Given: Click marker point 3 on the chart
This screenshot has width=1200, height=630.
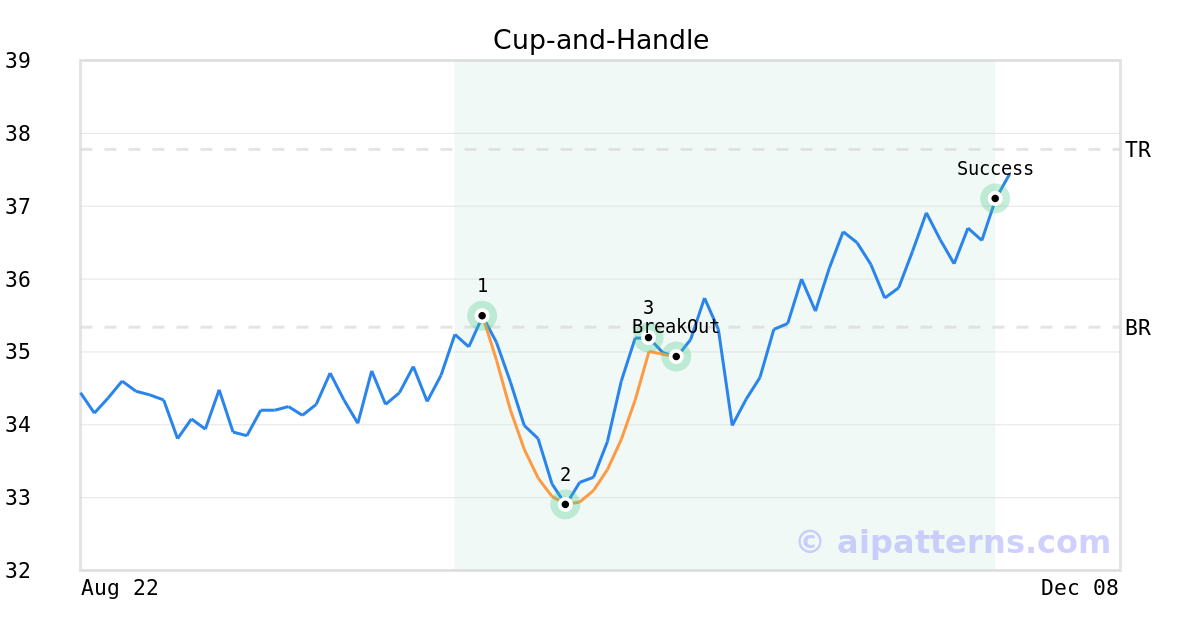Looking at the screenshot, I should click(648, 337).
